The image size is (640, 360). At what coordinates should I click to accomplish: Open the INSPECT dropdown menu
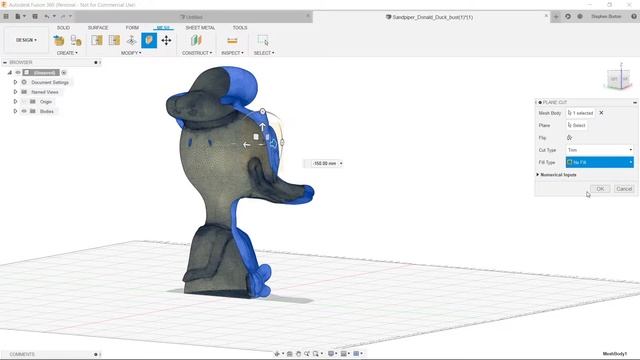tap(232, 53)
